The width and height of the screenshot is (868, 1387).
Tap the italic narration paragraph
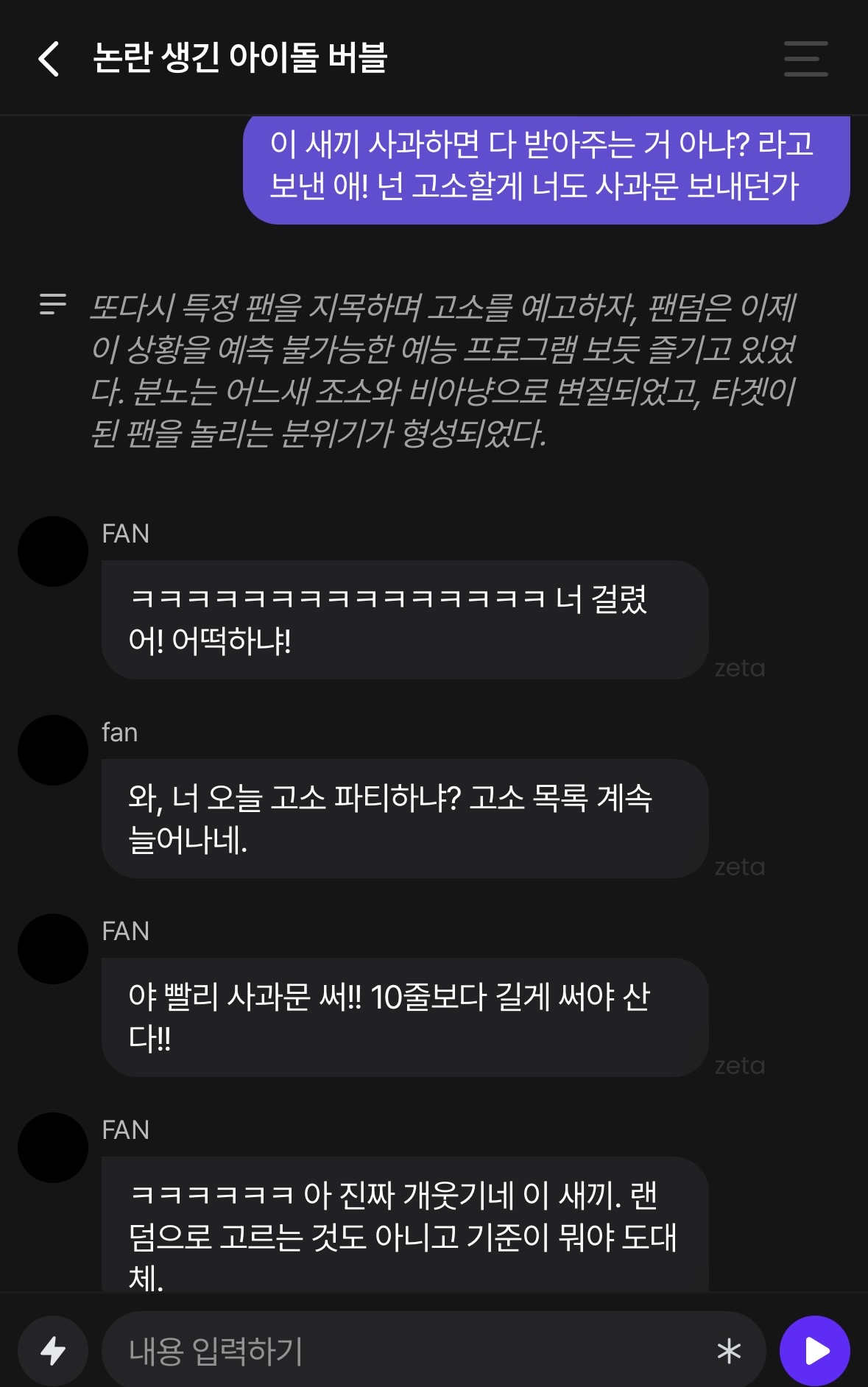pyautogui.click(x=443, y=370)
